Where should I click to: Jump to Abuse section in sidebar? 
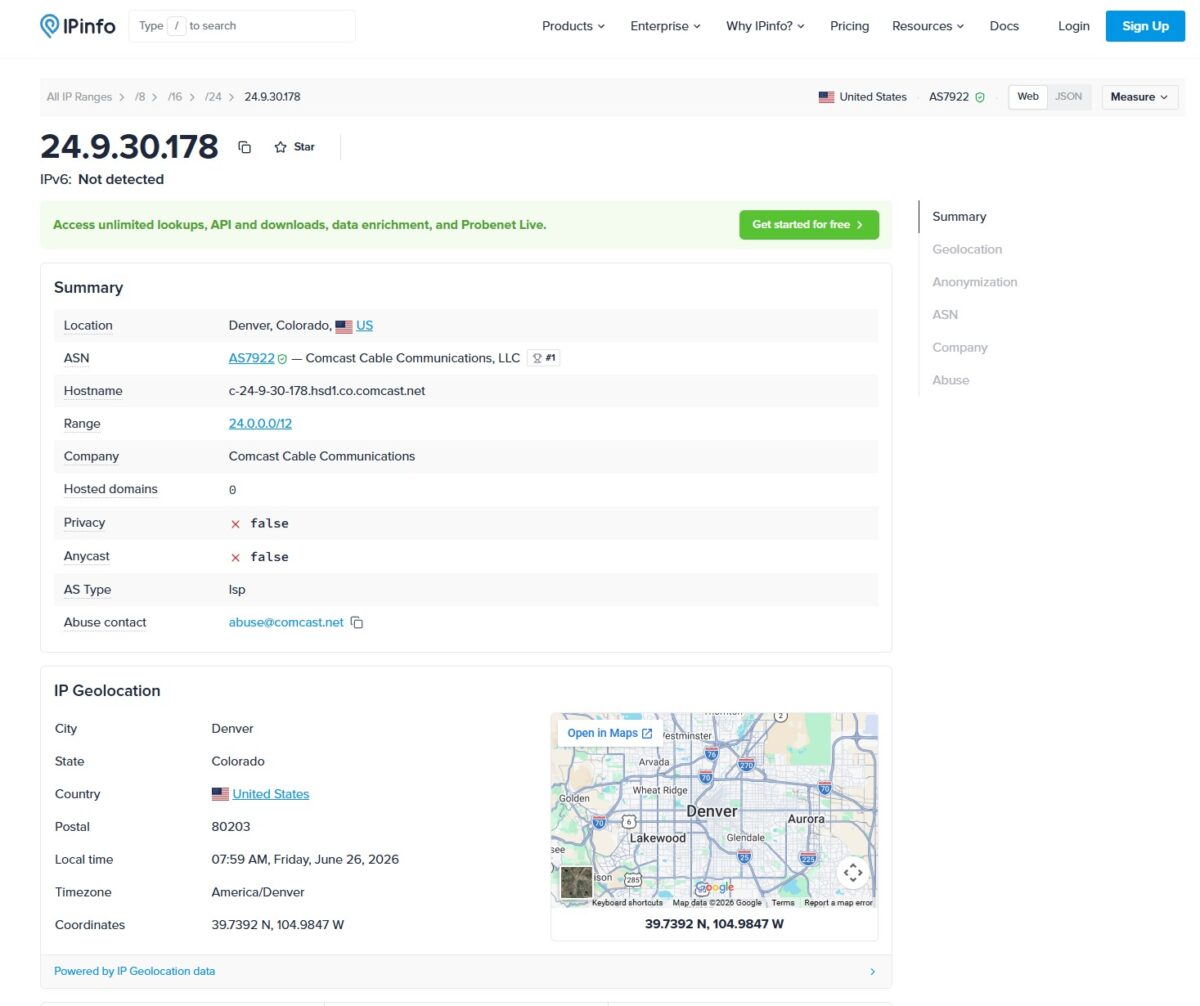(x=951, y=380)
